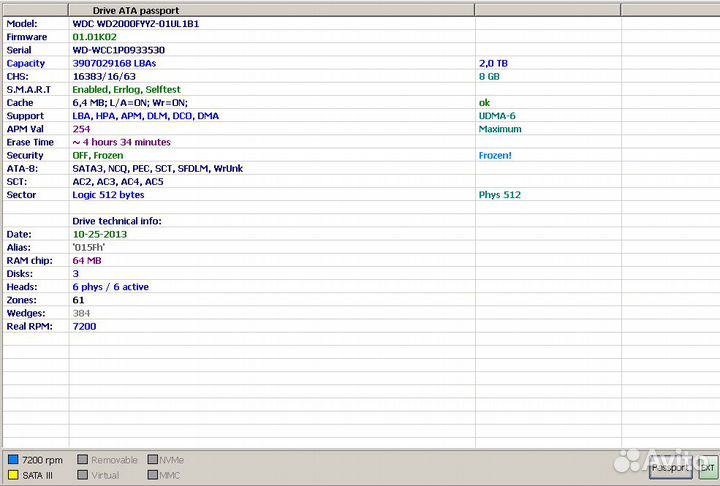
Task: Select capacity value 3907029168 LBAs
Action: (x=114, y=63)
